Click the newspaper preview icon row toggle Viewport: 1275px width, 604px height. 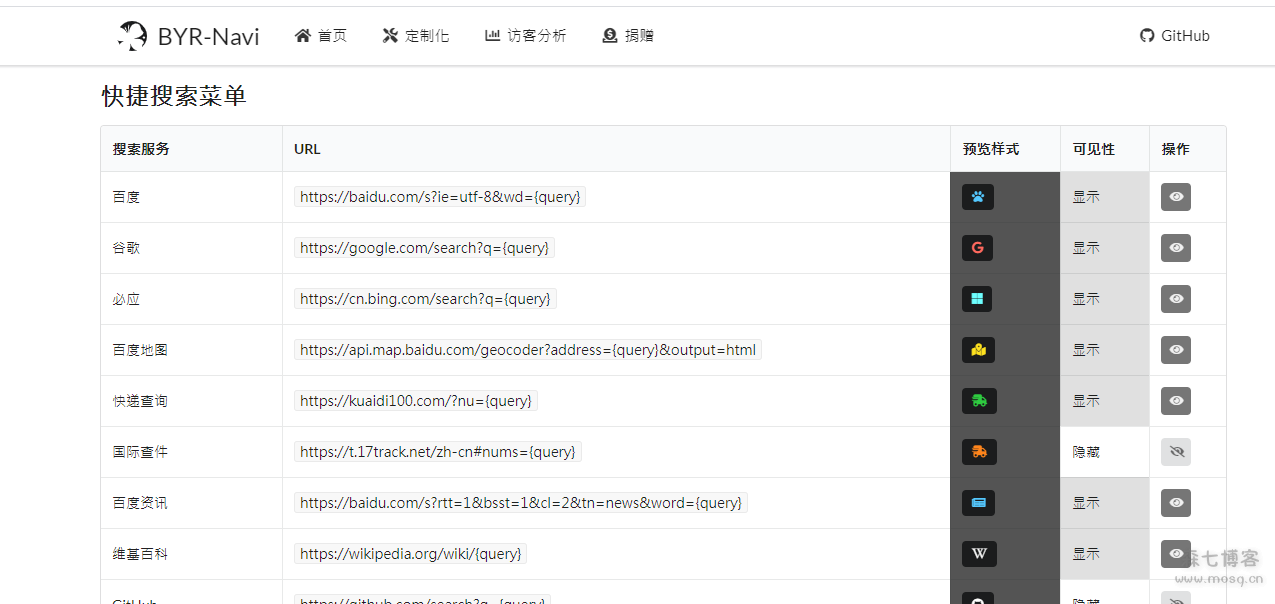pos(1176,502)
